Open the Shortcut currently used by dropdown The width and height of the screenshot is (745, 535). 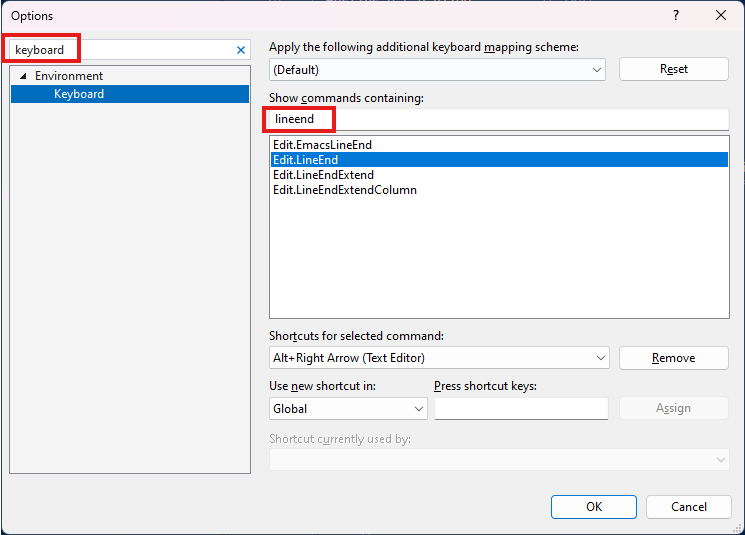point(499,459)
